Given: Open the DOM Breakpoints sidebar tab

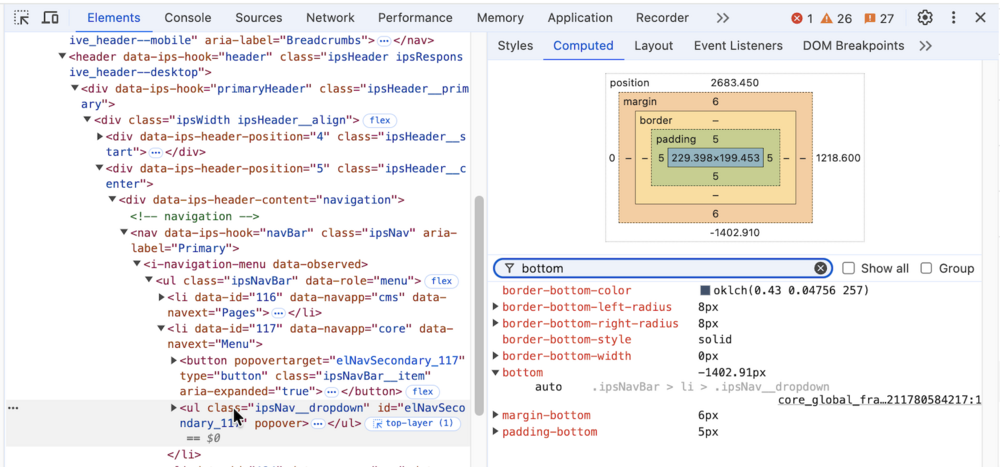Looking at the screenshot, I should click(853, 46).
